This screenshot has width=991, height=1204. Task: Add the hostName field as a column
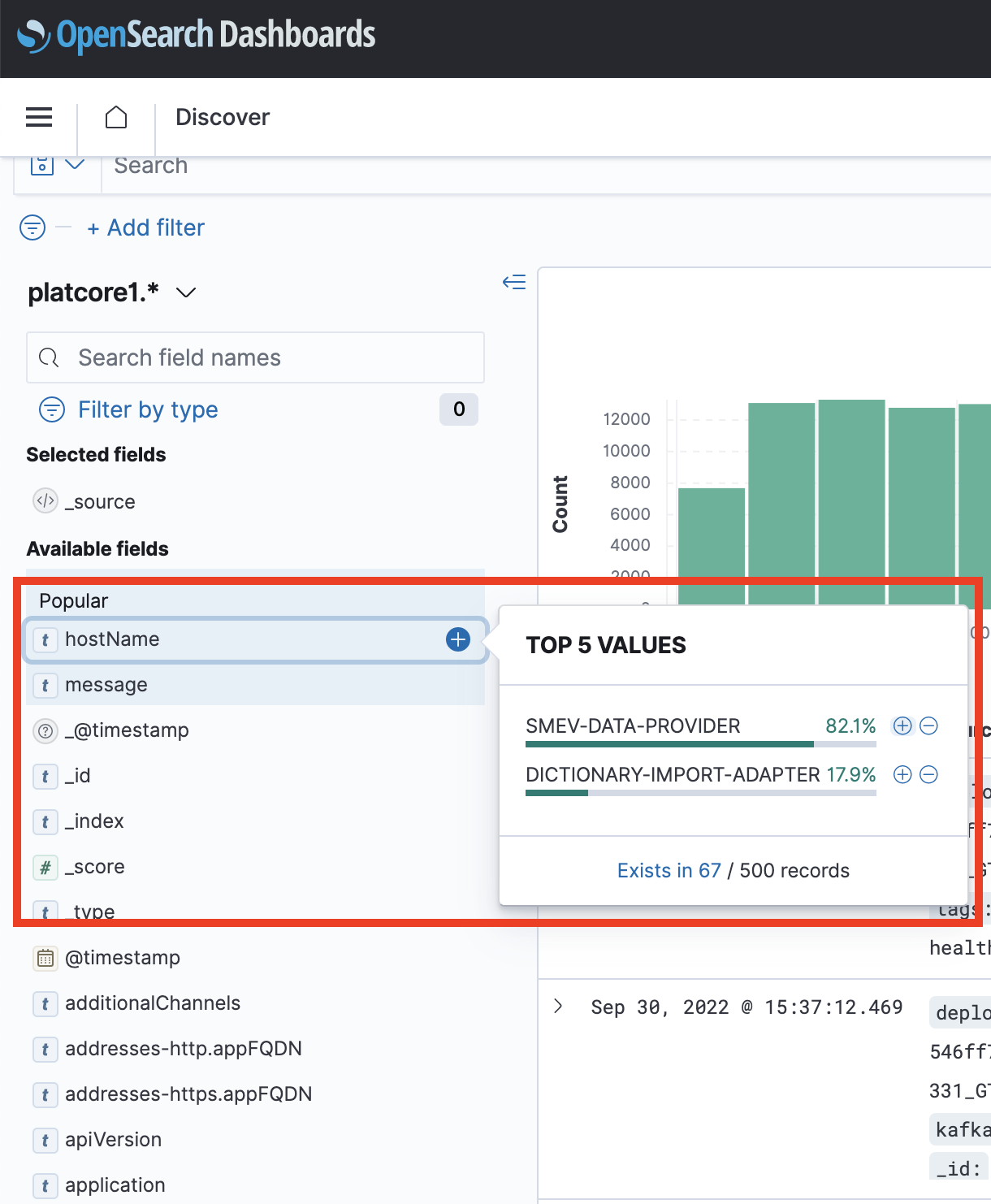(x=458, y=639)
